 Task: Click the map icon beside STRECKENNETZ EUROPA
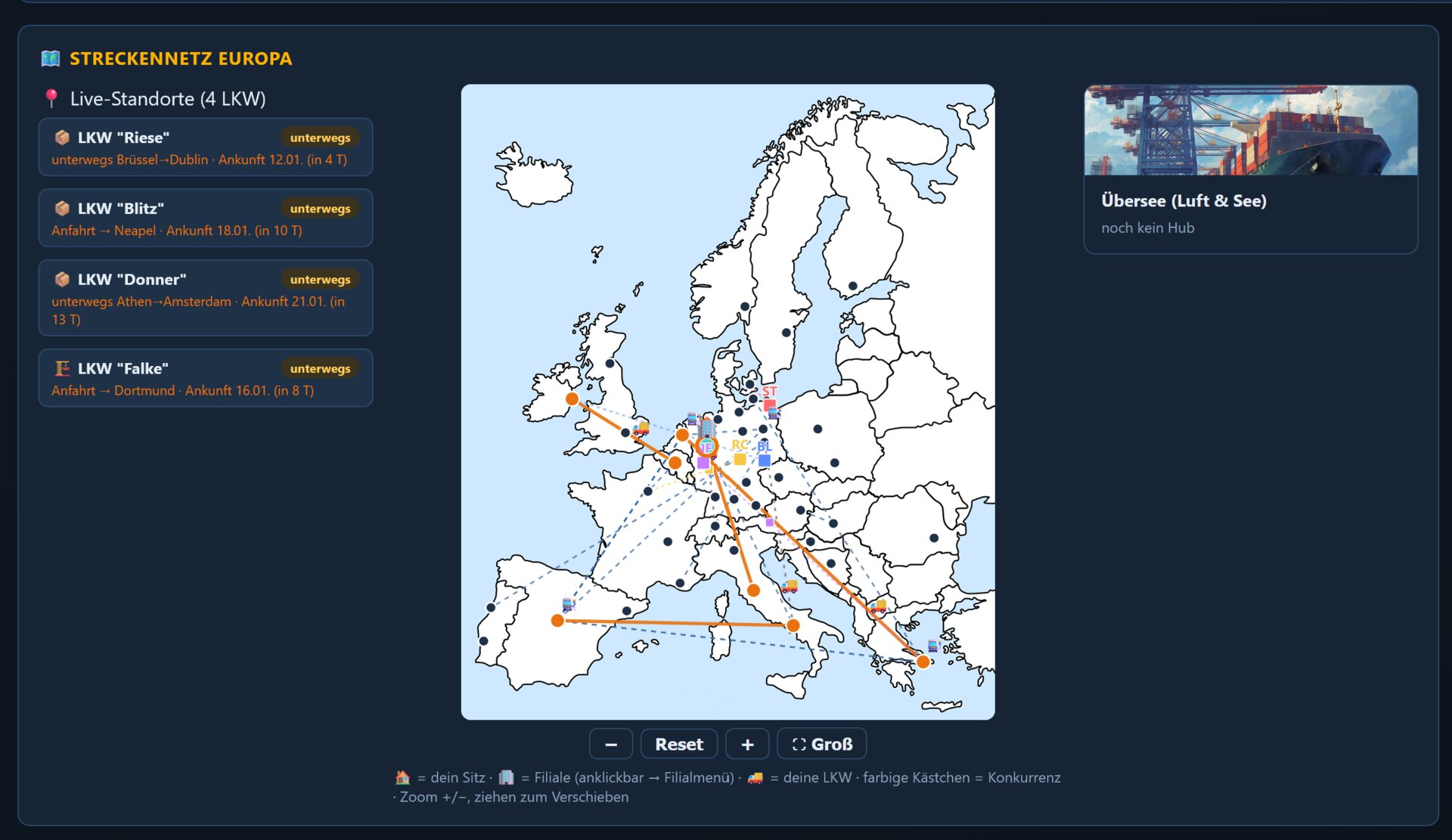coord(51,58)
